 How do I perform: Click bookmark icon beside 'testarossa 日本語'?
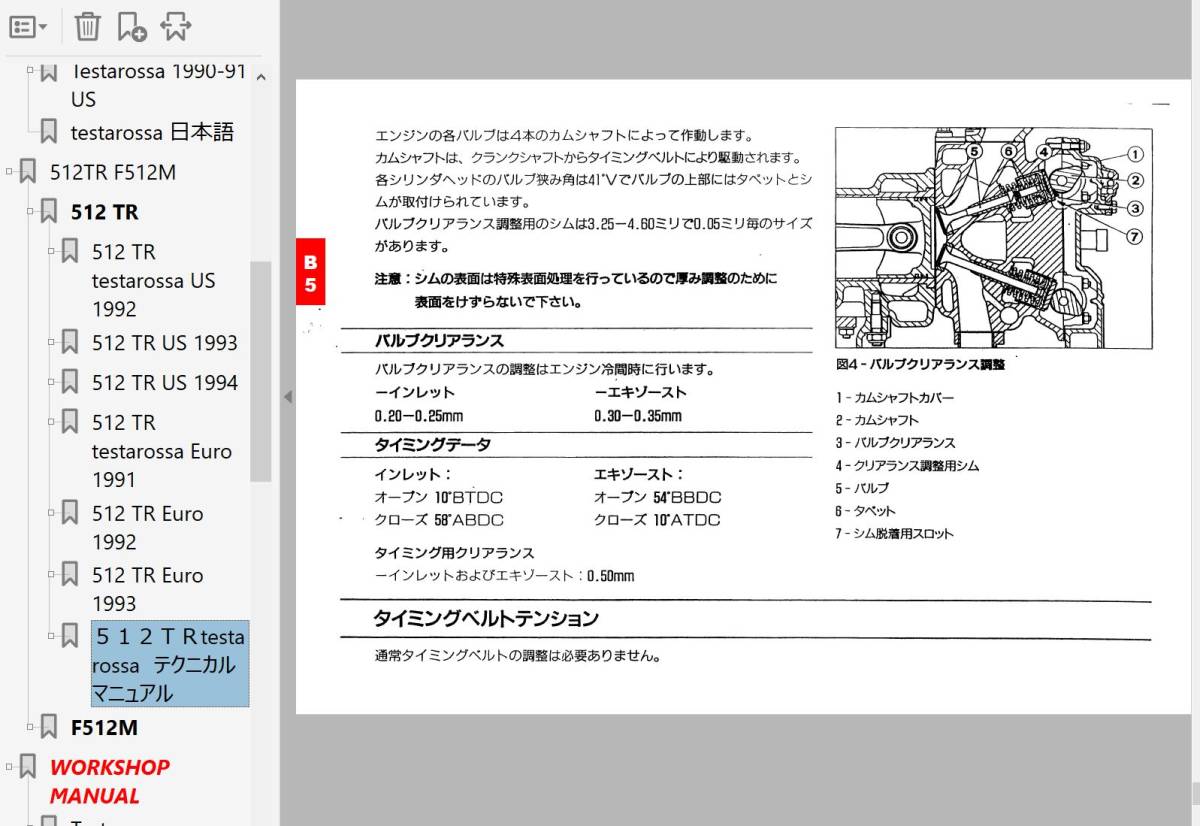pyautogui.click(x=48, y=132)
